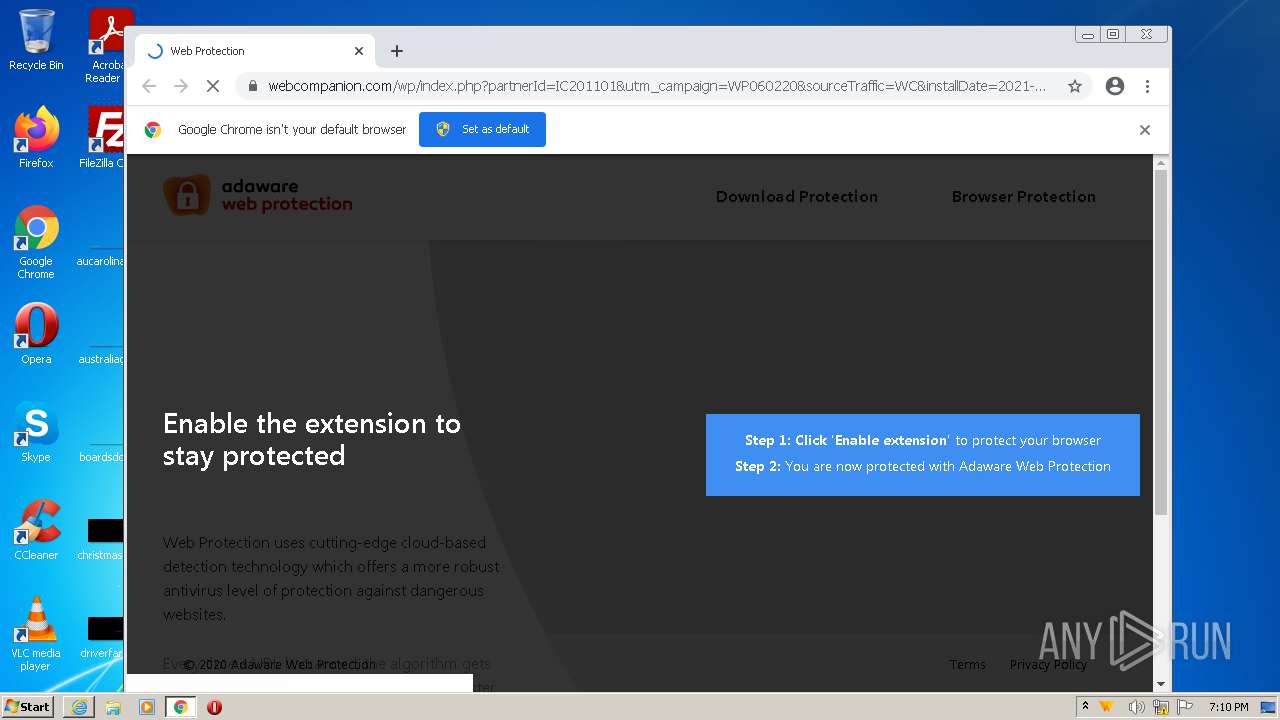
Task: Open the Chrome profile avatar menu
Action: (x=1115, y=86)
